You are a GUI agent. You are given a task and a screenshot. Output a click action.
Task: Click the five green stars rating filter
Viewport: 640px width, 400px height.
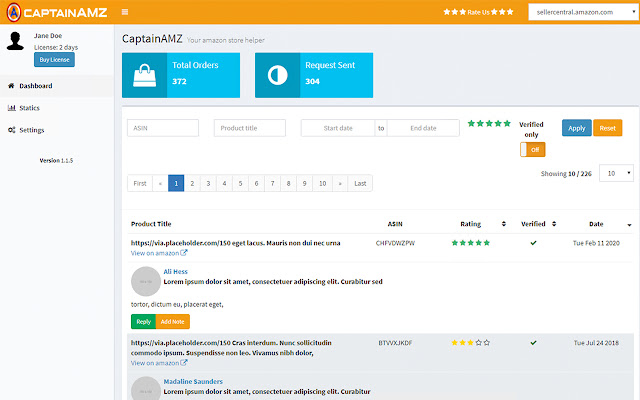pos(489,124)
